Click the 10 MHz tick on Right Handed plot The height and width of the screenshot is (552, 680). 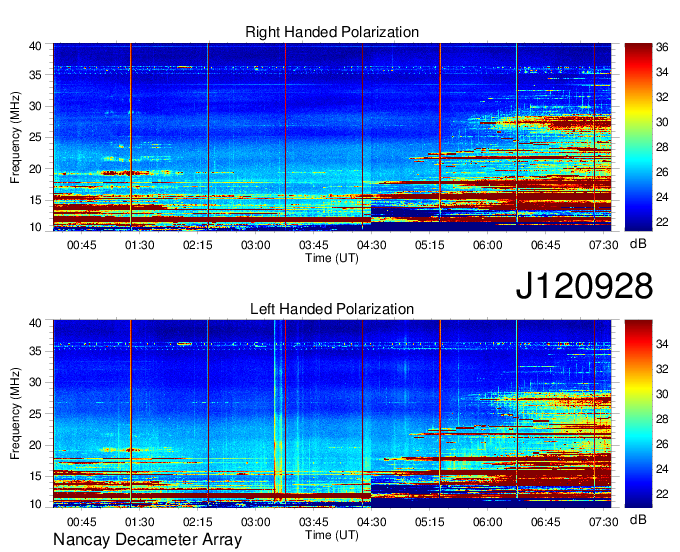pyautogui.click(x=35, y=227)
